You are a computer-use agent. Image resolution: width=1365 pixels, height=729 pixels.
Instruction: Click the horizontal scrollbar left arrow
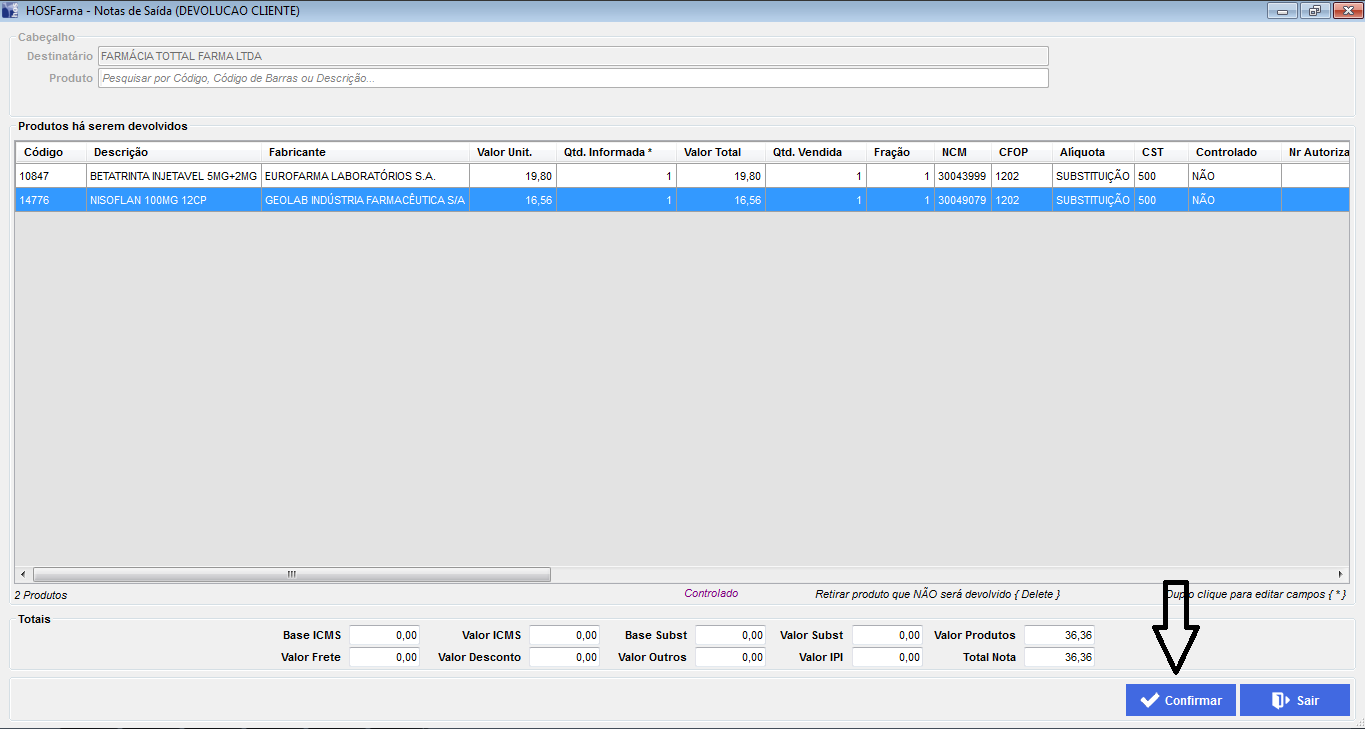point(23,575)
